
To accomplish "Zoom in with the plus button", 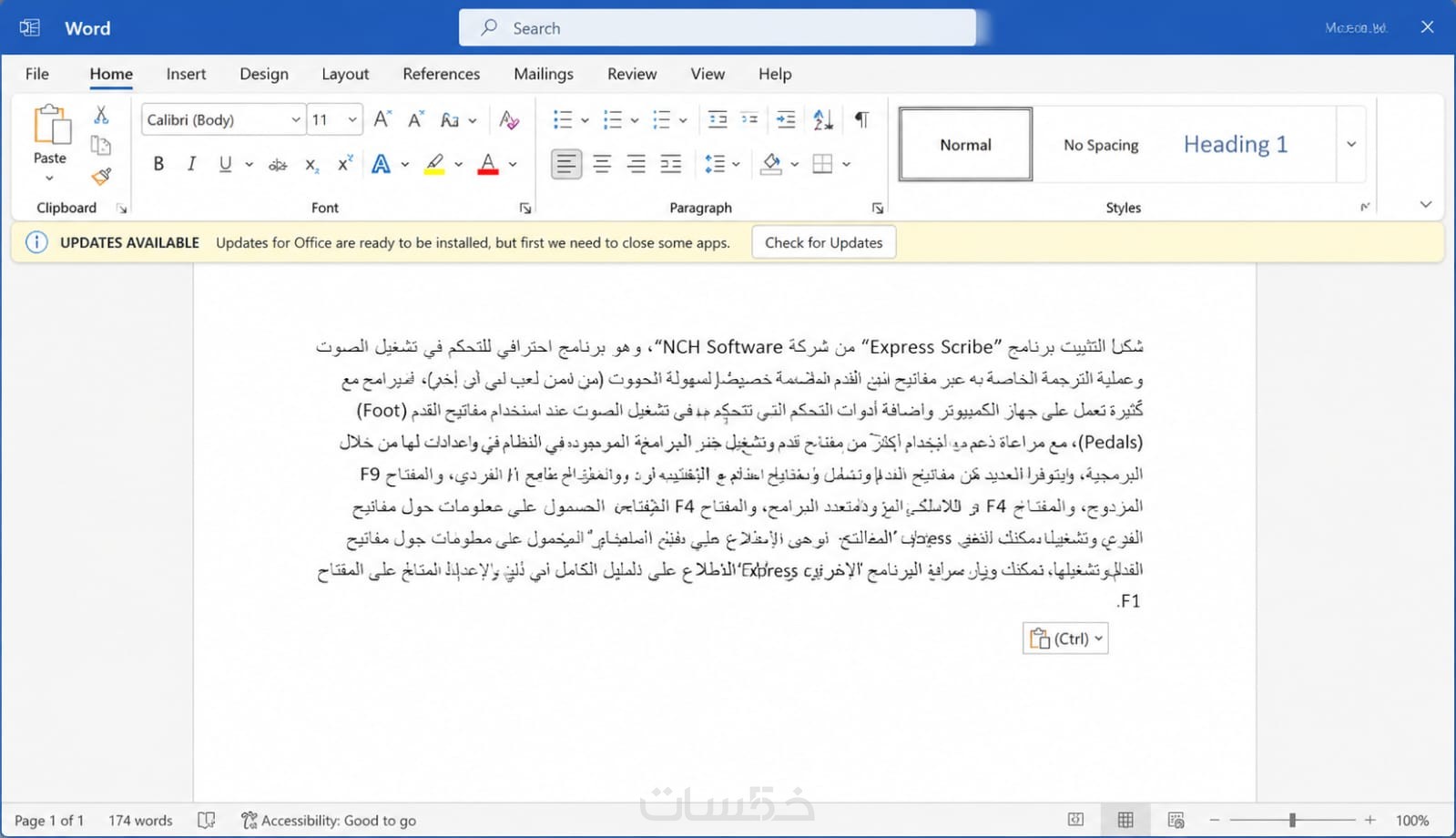I will [x=1369, y=820].
